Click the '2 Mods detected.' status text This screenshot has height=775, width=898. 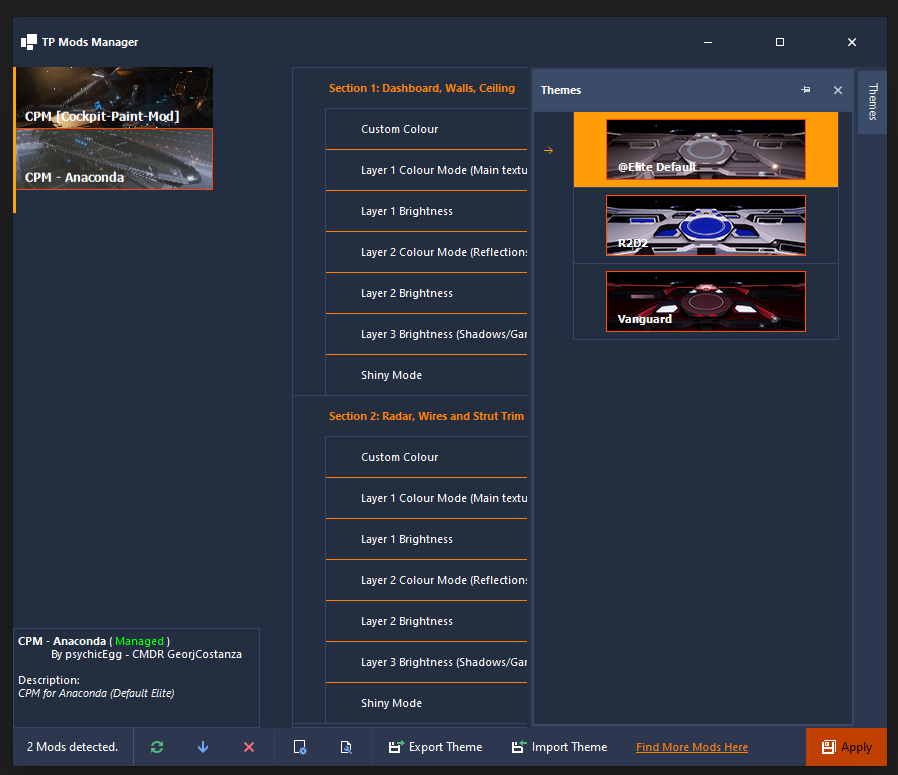[72, 747]
